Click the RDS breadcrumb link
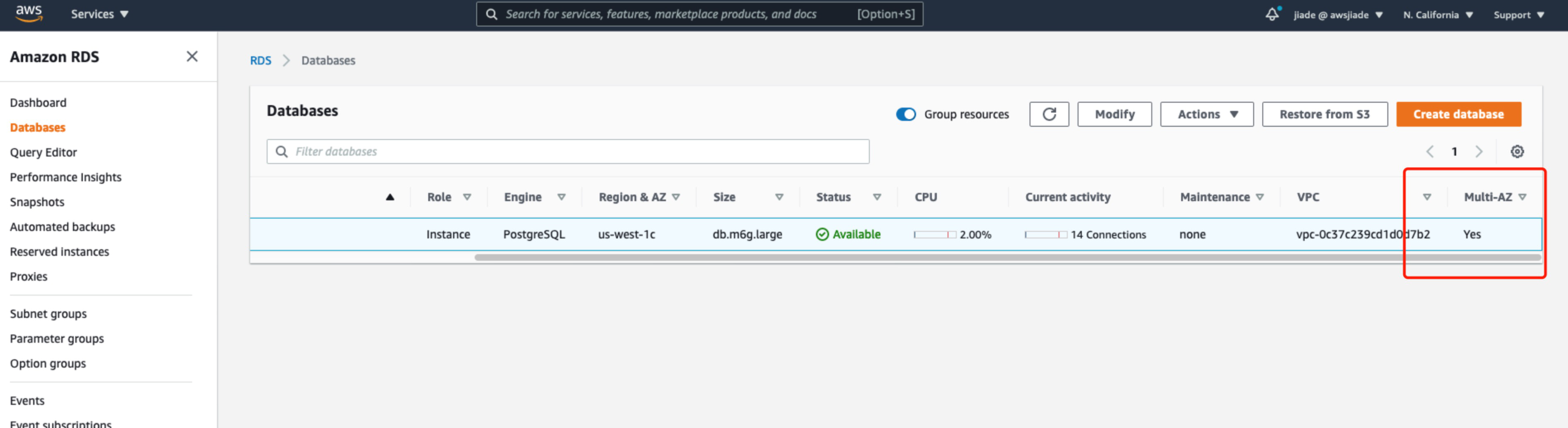Screen dimensions: 1568x428 coord(261,61)
